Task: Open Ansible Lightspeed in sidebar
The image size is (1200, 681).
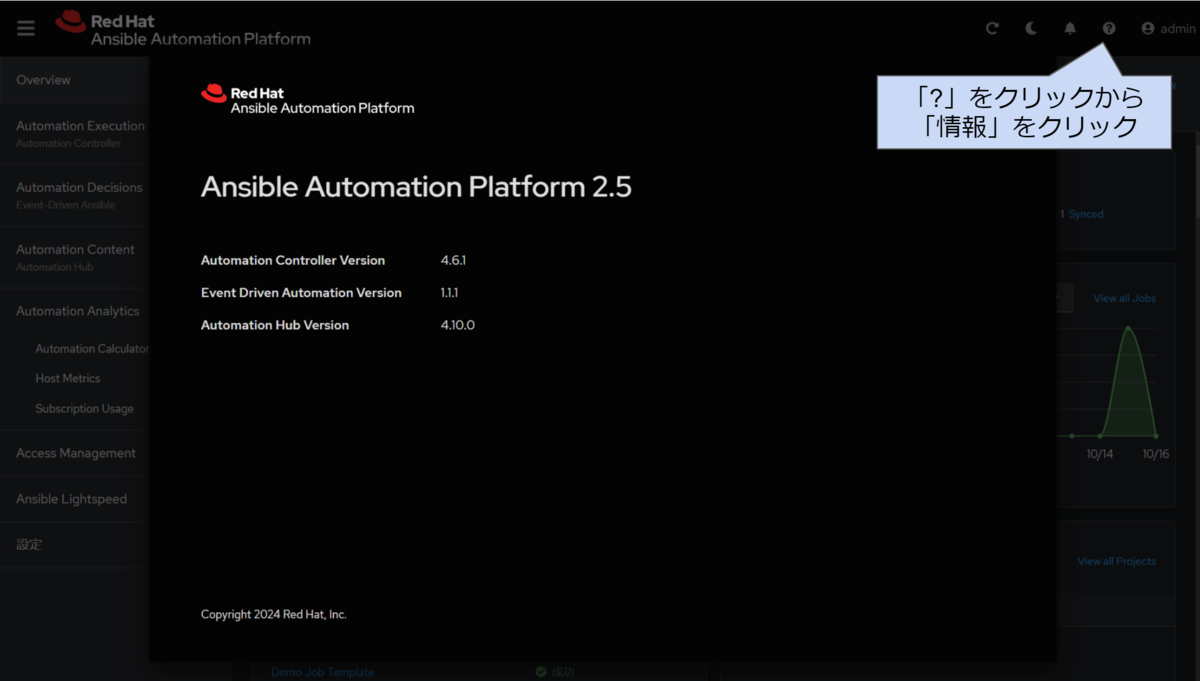Action: (x=74, y=499)
